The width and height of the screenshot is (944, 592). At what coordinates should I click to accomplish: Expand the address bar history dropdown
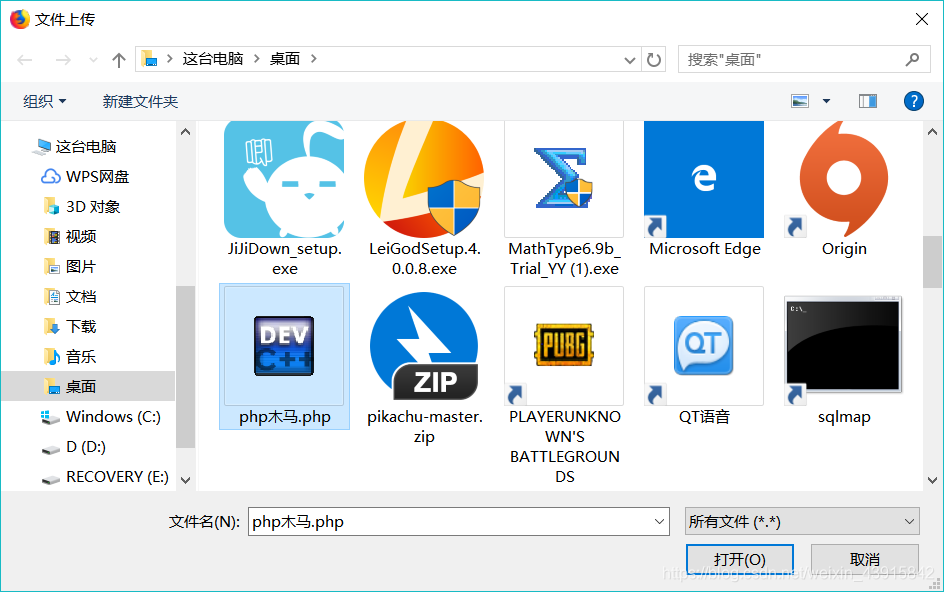coord(630,60)
